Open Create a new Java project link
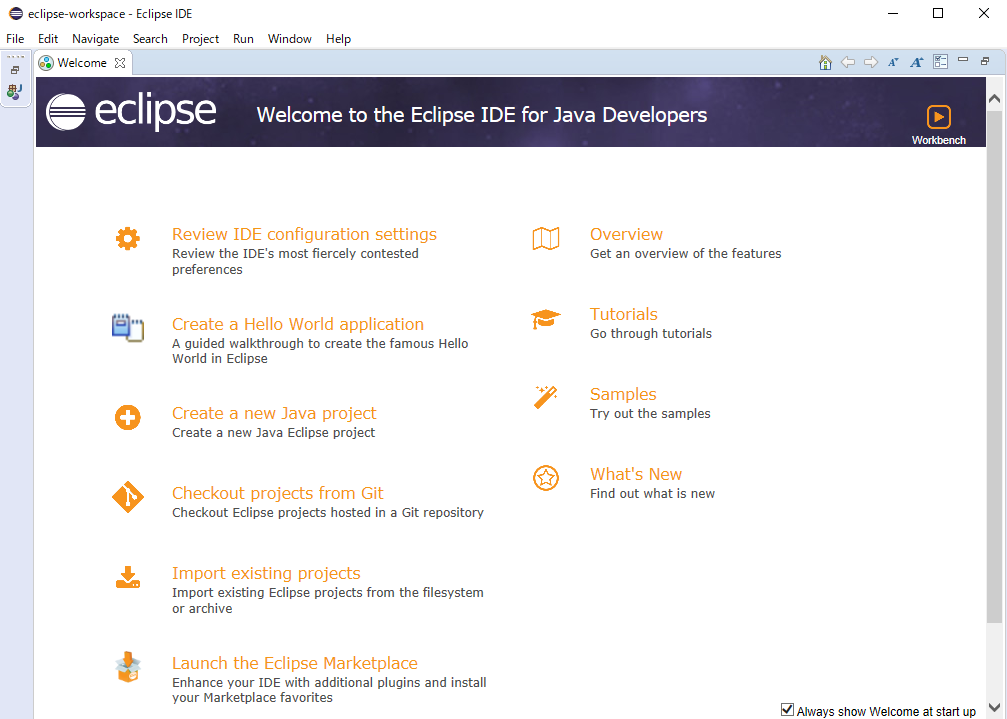Image resolution: width=1007 pixels, height=719 pixels. click(x=274, y=413)
